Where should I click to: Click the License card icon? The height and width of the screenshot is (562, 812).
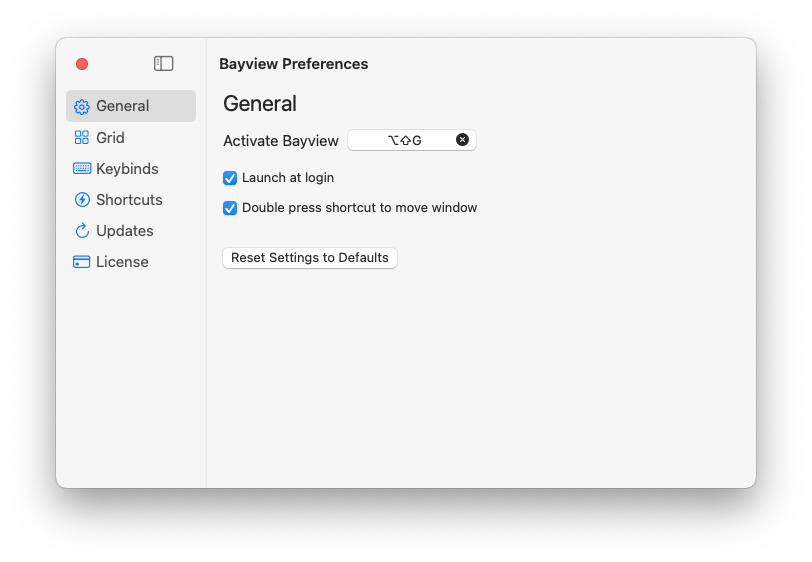(x=82, y=262)
